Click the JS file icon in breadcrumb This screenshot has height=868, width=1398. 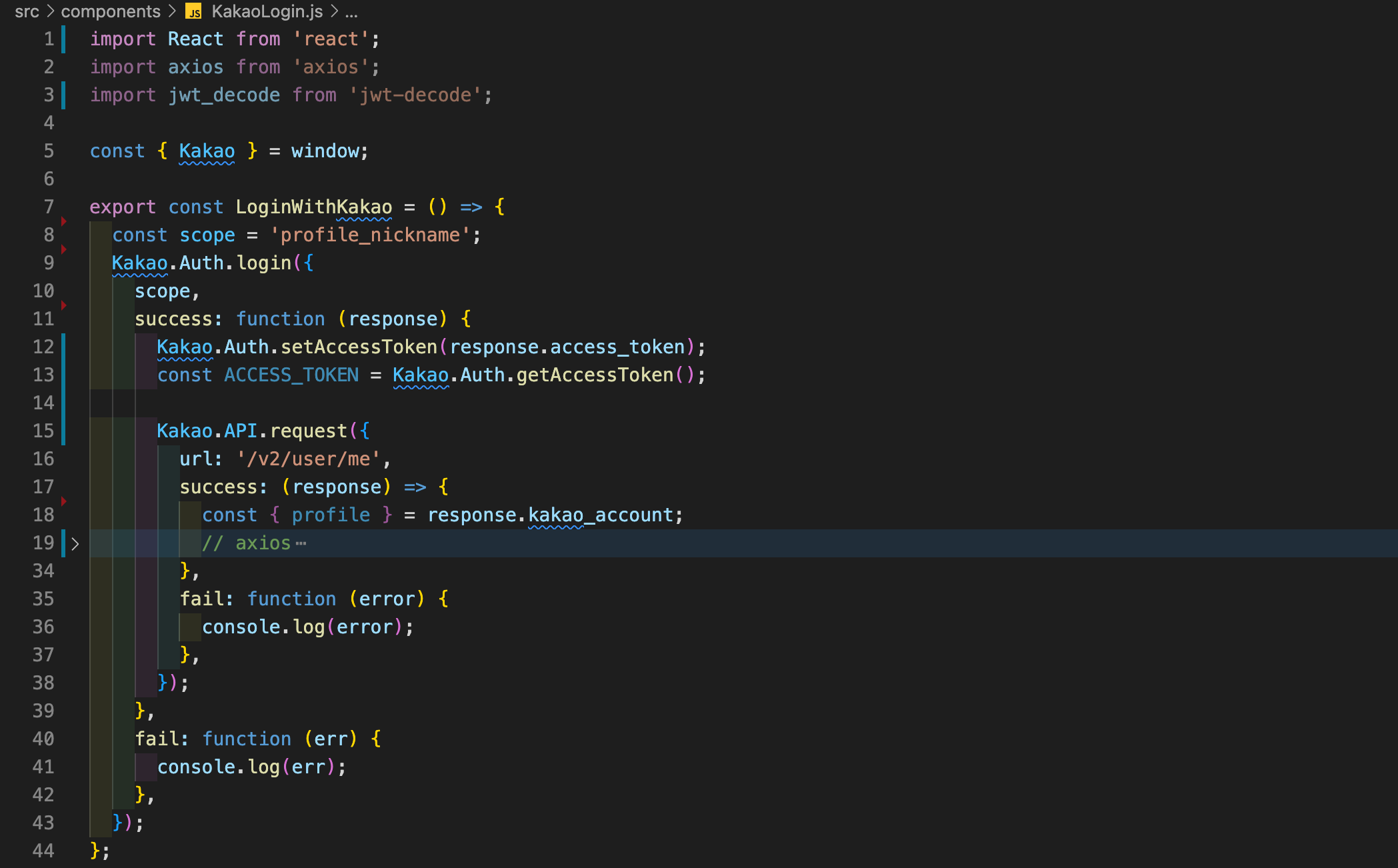tap(193, 12)
